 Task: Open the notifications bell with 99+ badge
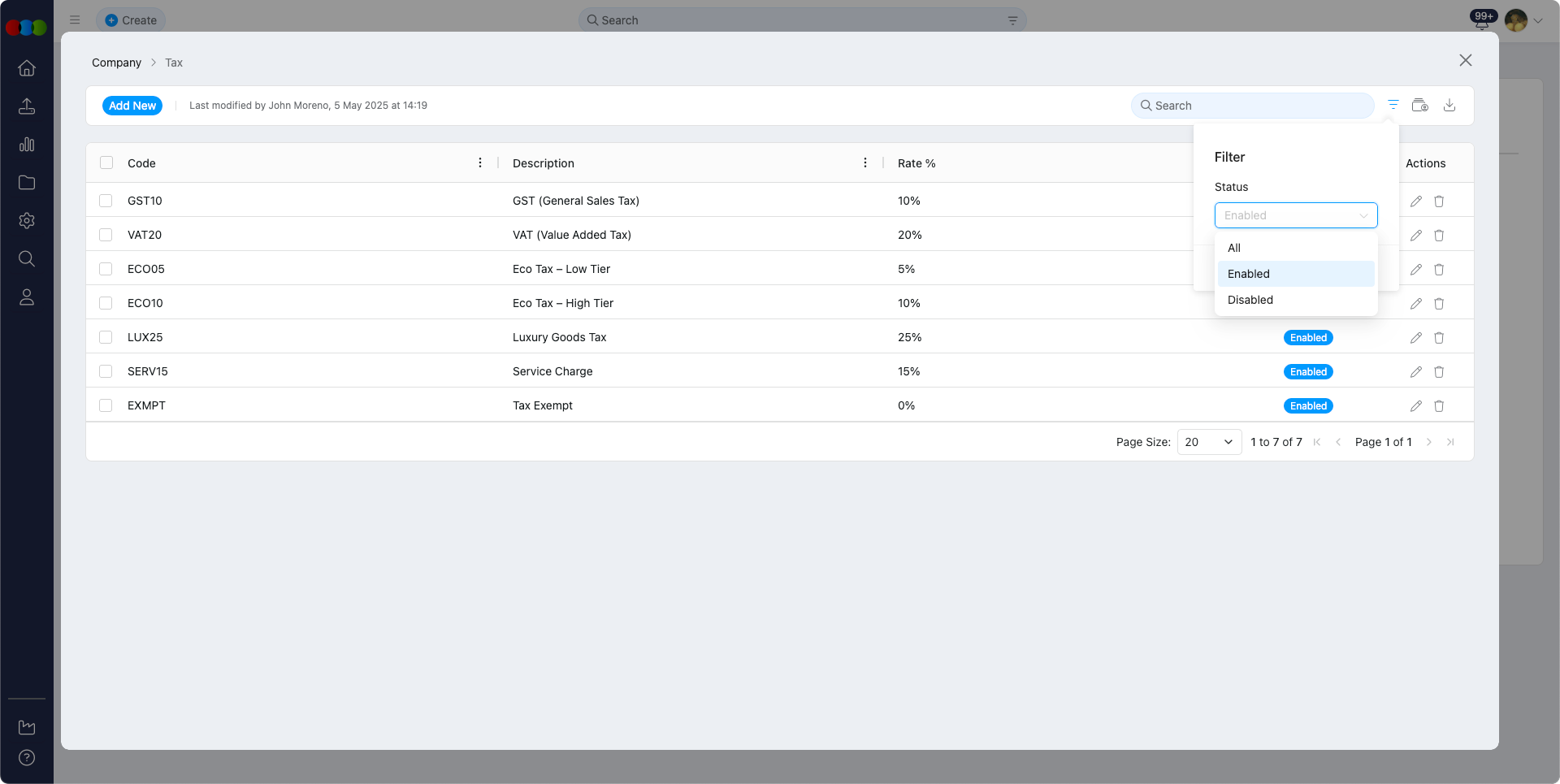1481,22
